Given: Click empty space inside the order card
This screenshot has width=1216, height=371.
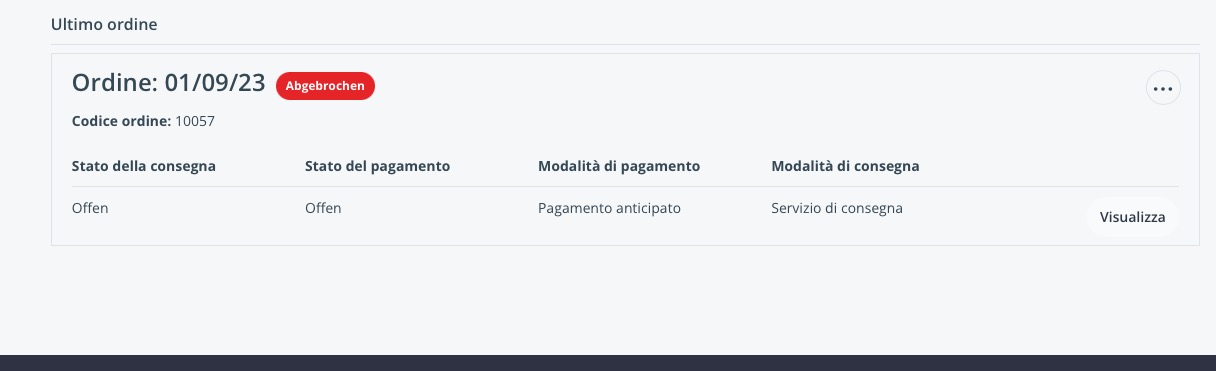Looking at the screenshot, I should (x=700, y=110).
